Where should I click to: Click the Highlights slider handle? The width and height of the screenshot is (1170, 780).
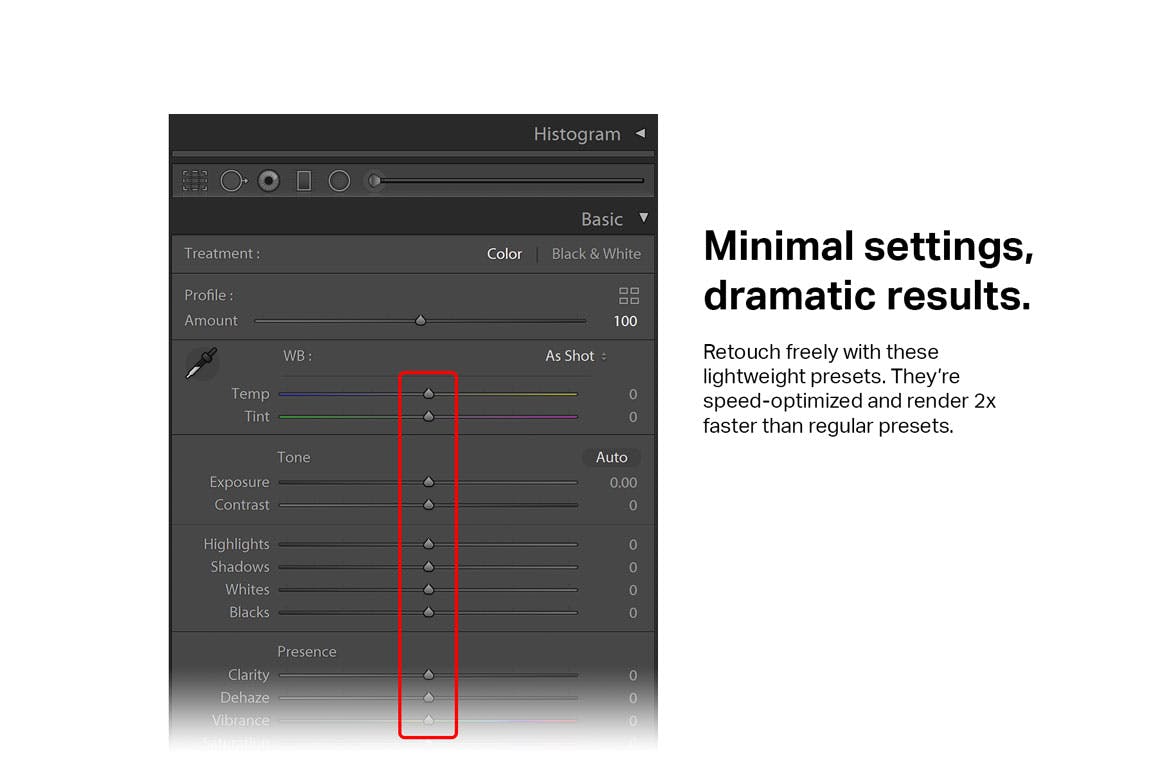point(428,544)
